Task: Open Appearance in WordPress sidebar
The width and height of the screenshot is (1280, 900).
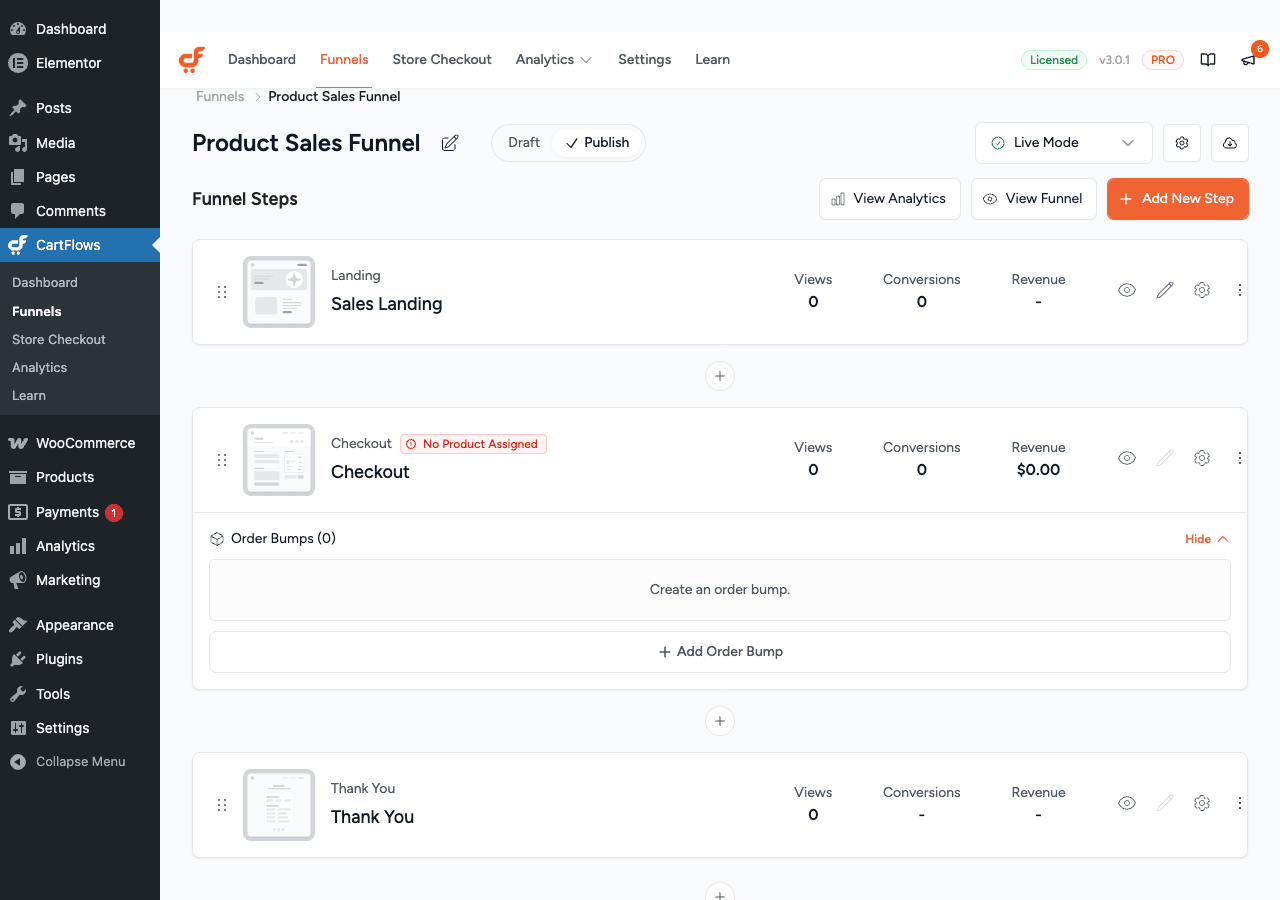Action: click(80, 625)
